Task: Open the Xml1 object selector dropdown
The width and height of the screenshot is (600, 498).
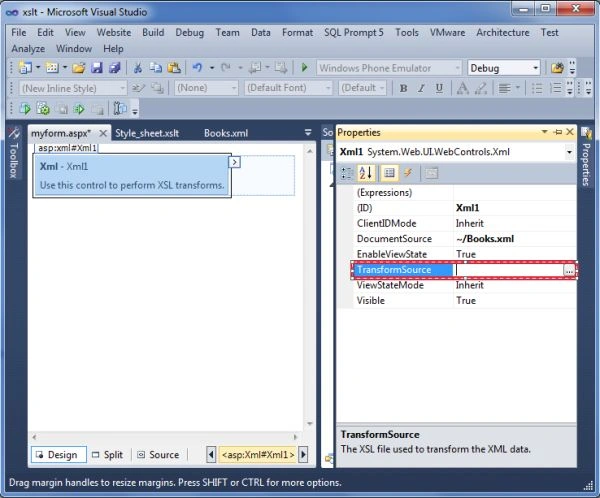Action: [569, 152]
